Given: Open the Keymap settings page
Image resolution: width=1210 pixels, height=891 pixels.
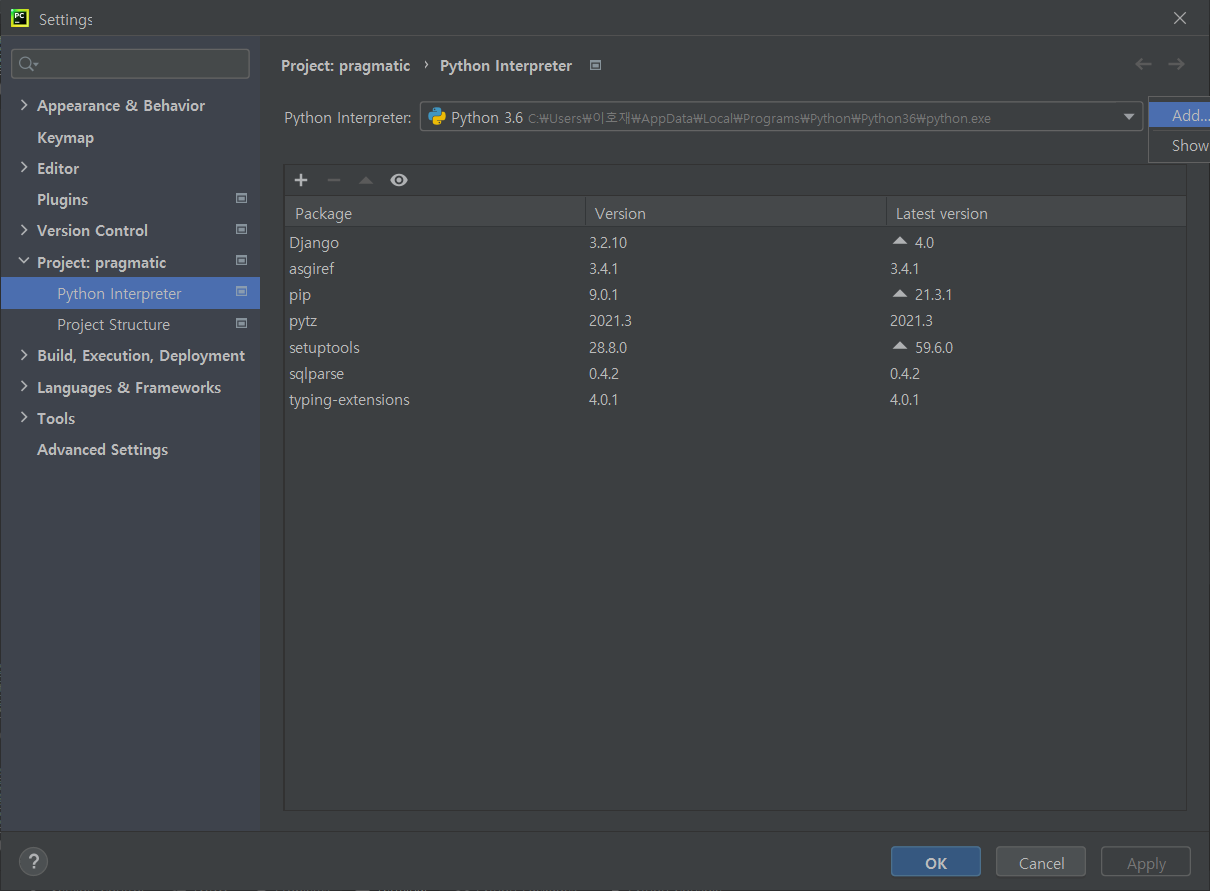Looking at the screenshot, I should click(x=65, y=137).
